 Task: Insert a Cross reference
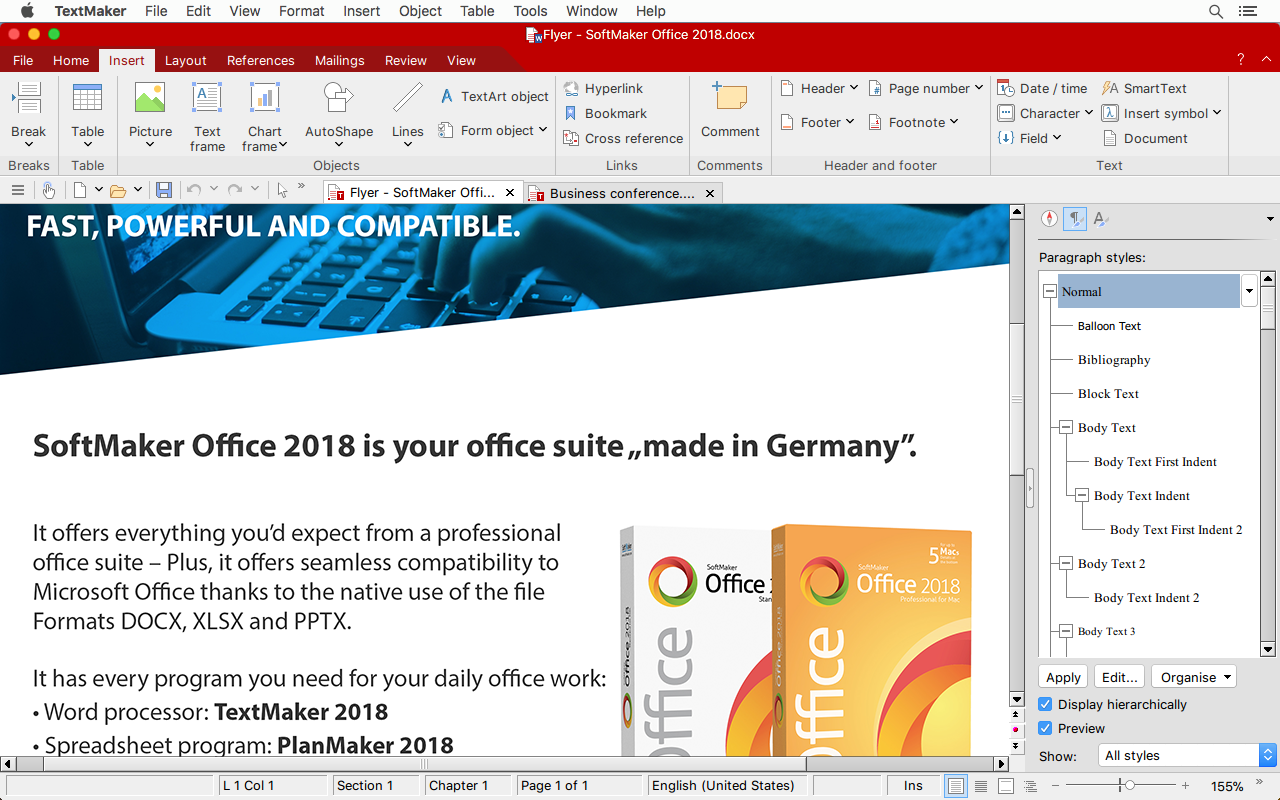623,138
